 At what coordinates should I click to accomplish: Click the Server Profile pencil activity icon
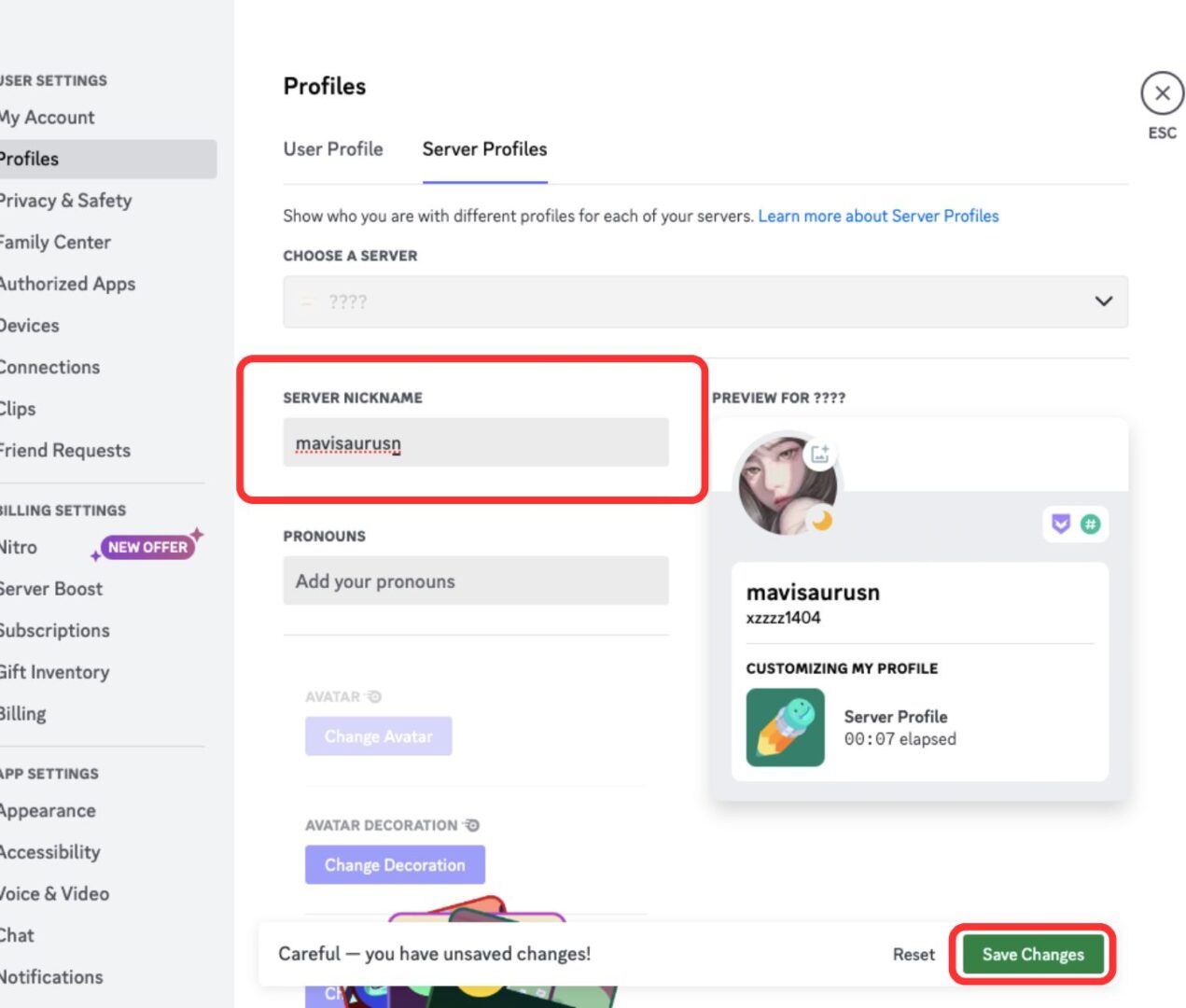coord(784,728)
